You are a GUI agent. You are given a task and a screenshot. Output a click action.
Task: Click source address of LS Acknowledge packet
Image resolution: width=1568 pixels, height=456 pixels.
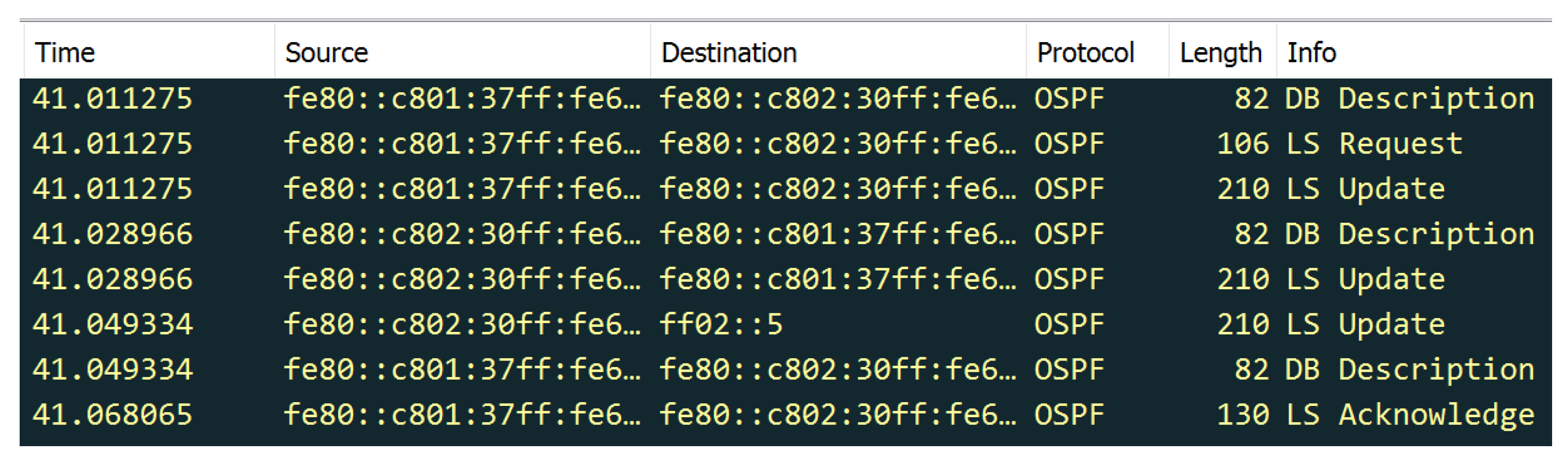pos(461,415)
